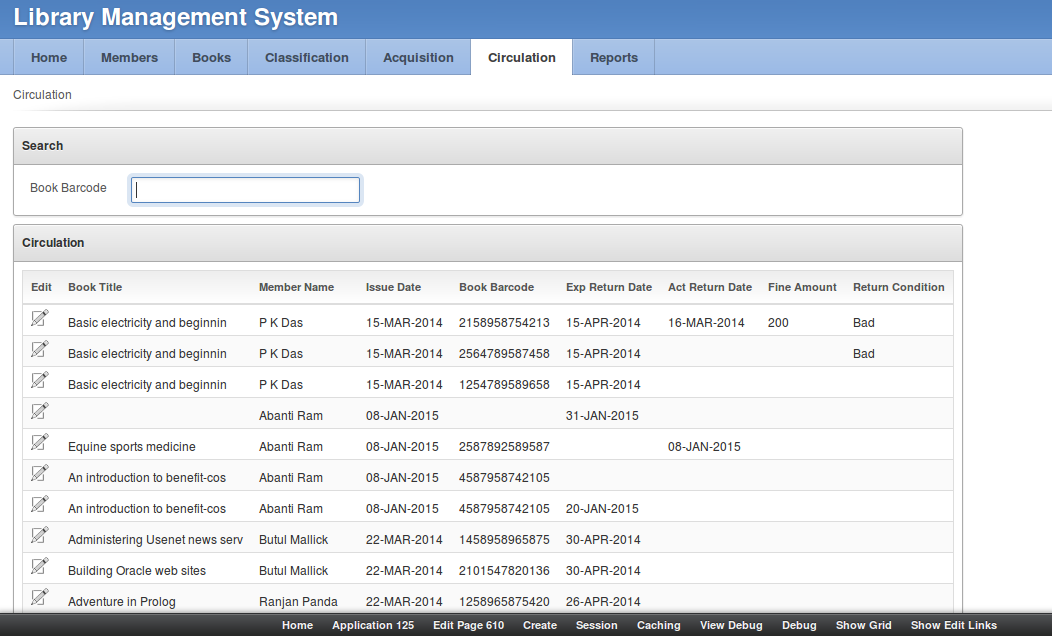
Task: Click the Fine Amount column header
Action: click(802, 287)
